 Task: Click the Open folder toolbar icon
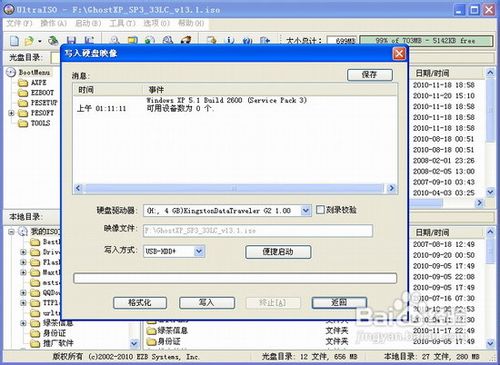tap(29, 41)
